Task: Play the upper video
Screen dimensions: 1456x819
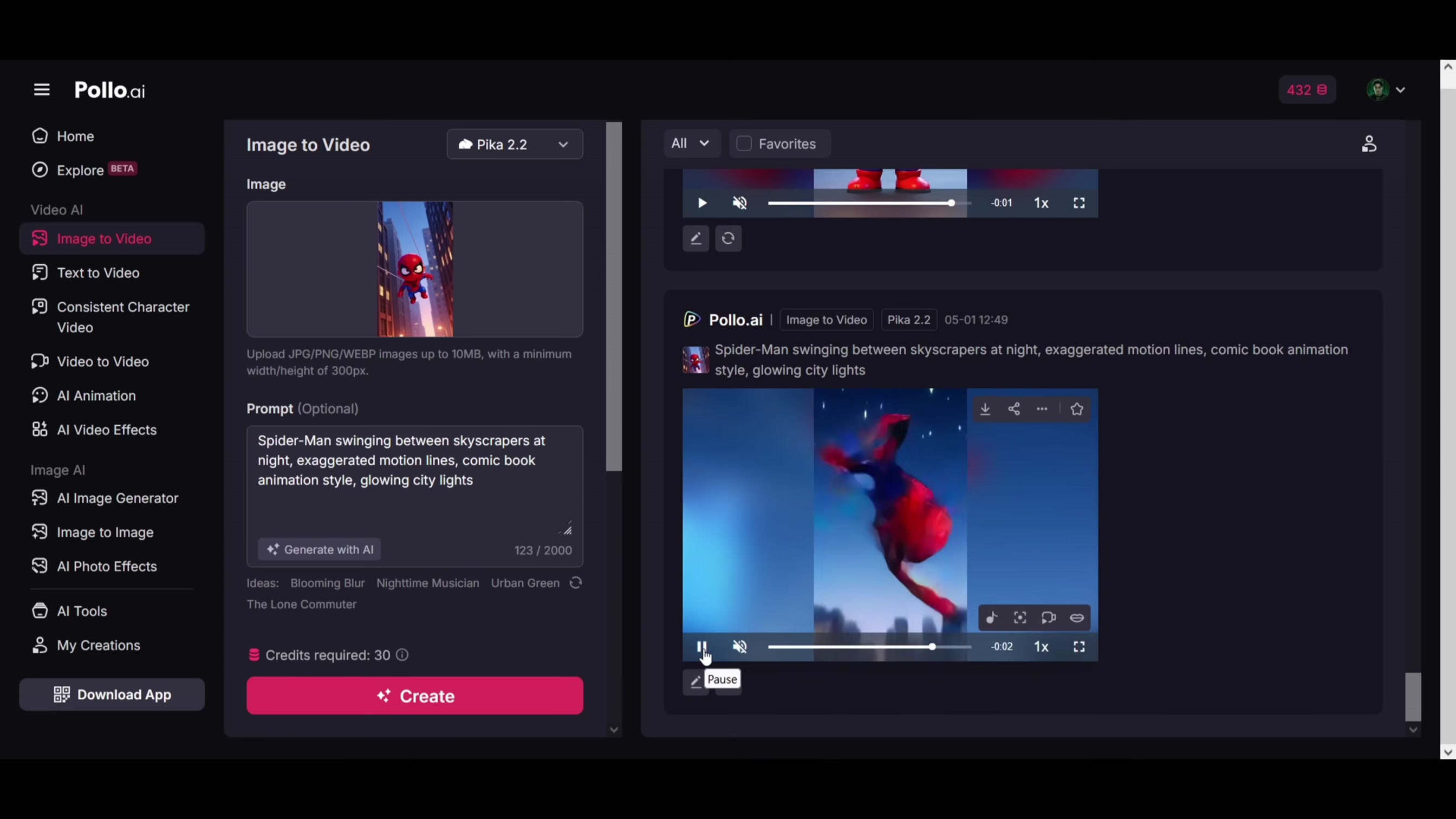Action: (703, 203)
